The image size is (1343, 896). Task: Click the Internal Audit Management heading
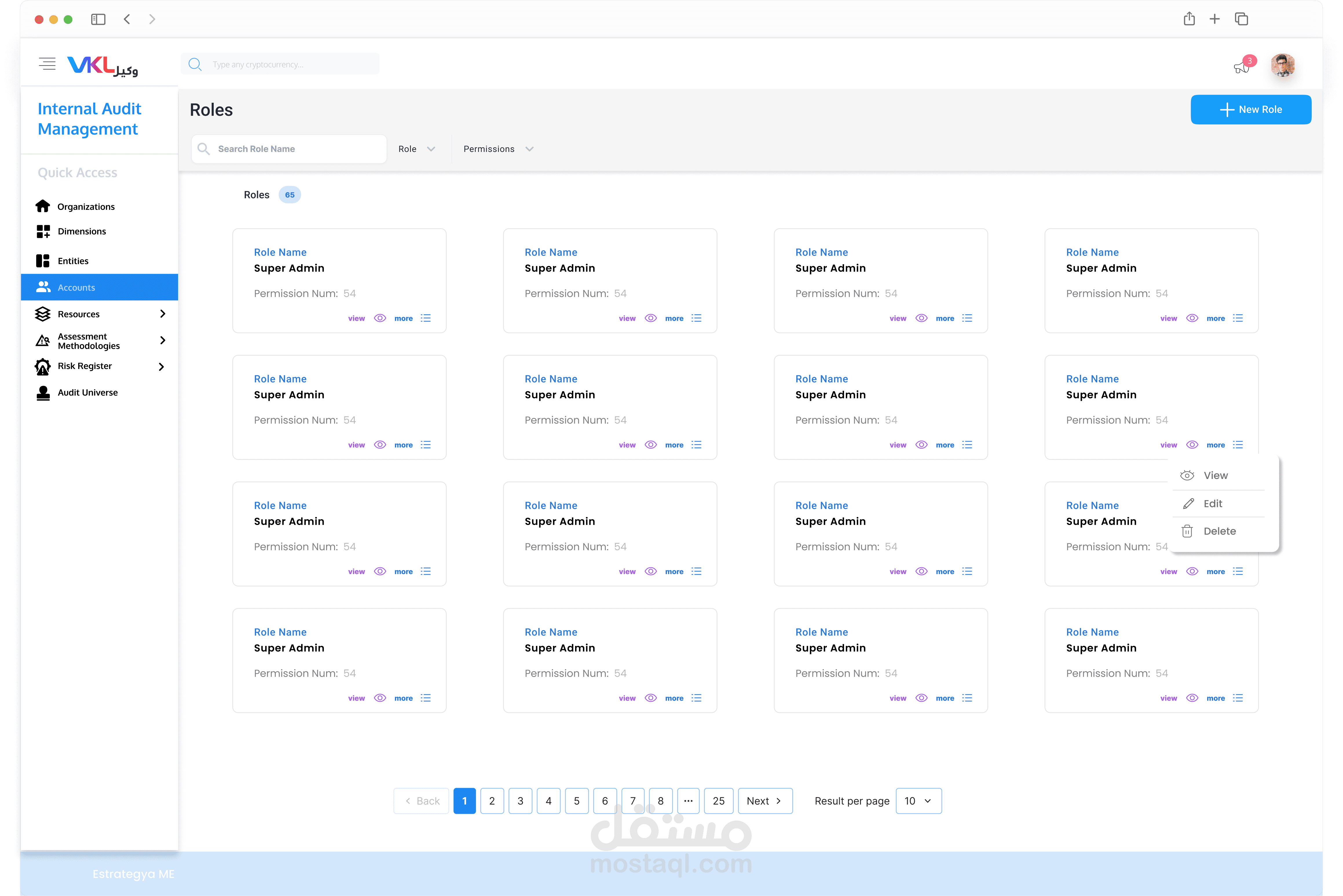(89, 119)
